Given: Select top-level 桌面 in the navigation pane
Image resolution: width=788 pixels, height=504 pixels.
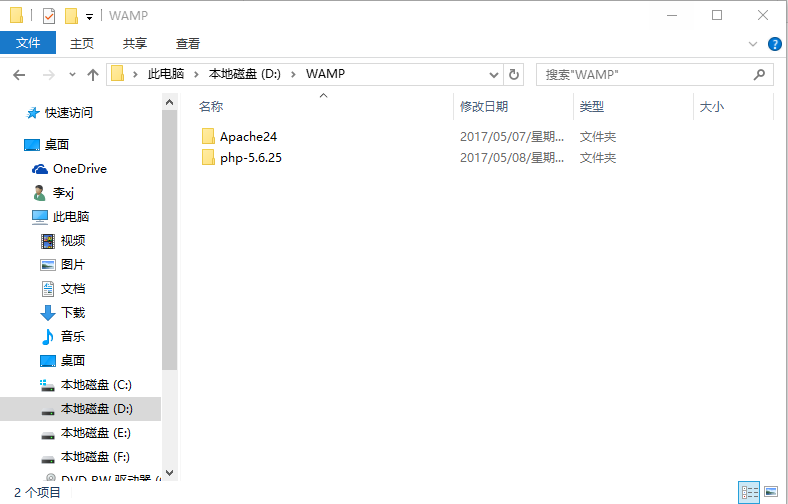Looking at the screenshot, I should coord(56,145).
